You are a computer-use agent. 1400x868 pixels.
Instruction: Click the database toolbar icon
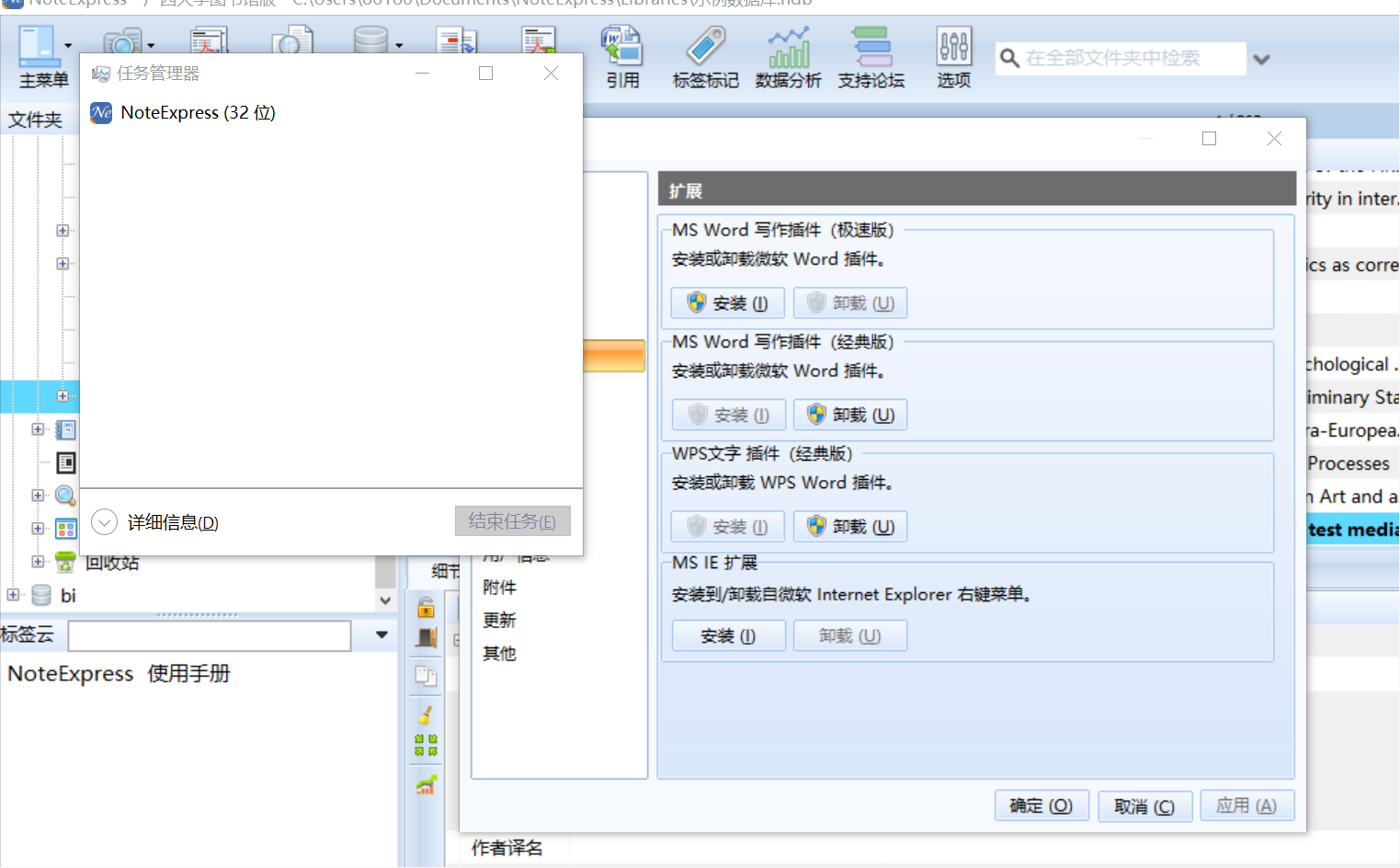coord(370,41)
